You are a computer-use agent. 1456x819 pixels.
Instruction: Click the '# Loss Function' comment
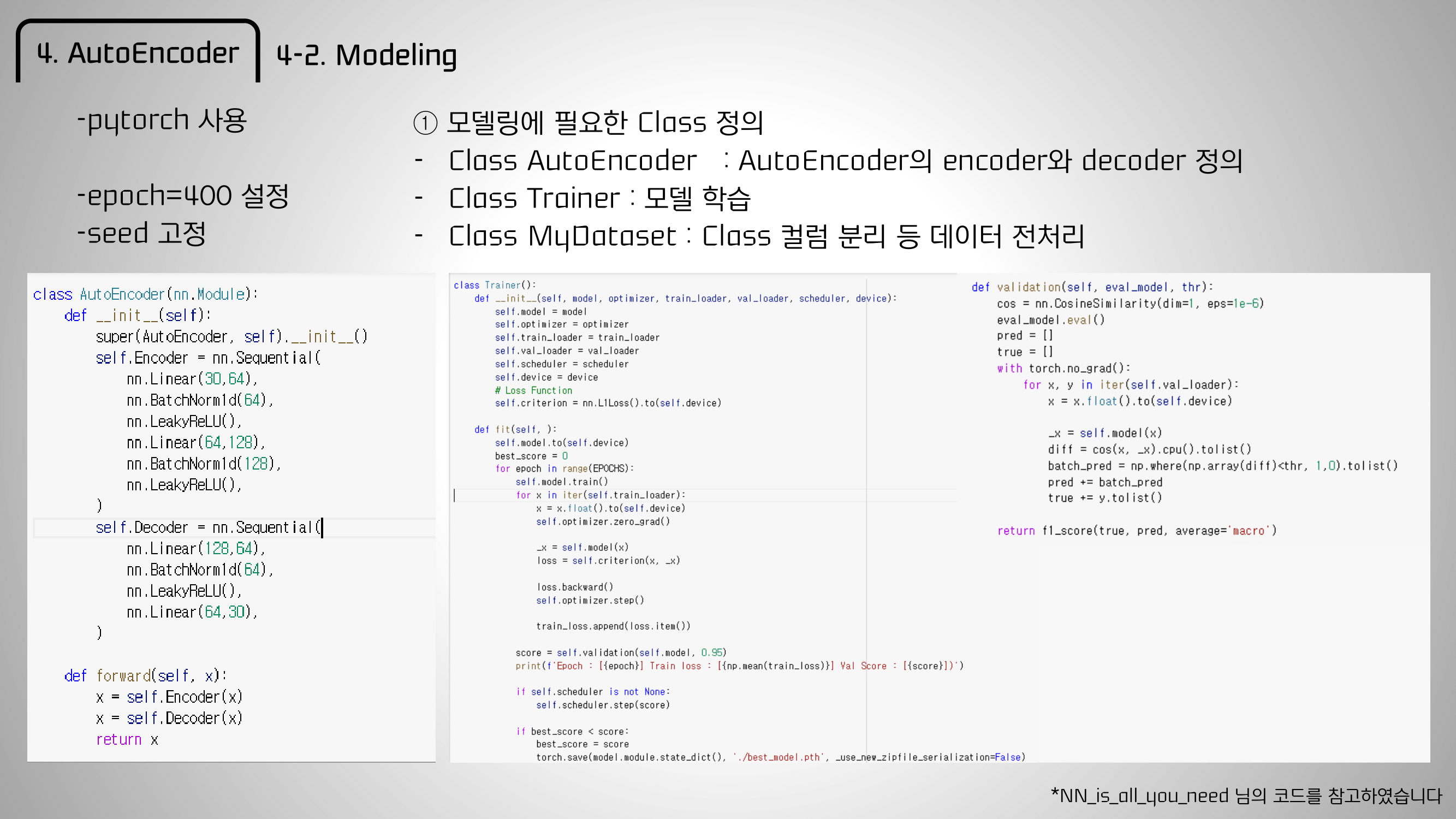click(x=533, y=390)
